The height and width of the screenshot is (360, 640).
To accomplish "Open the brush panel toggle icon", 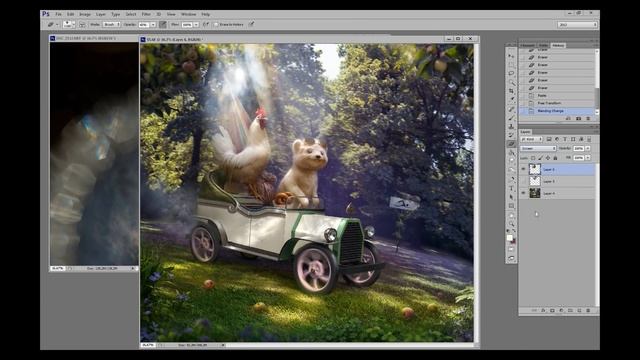I will pos(82,24).
